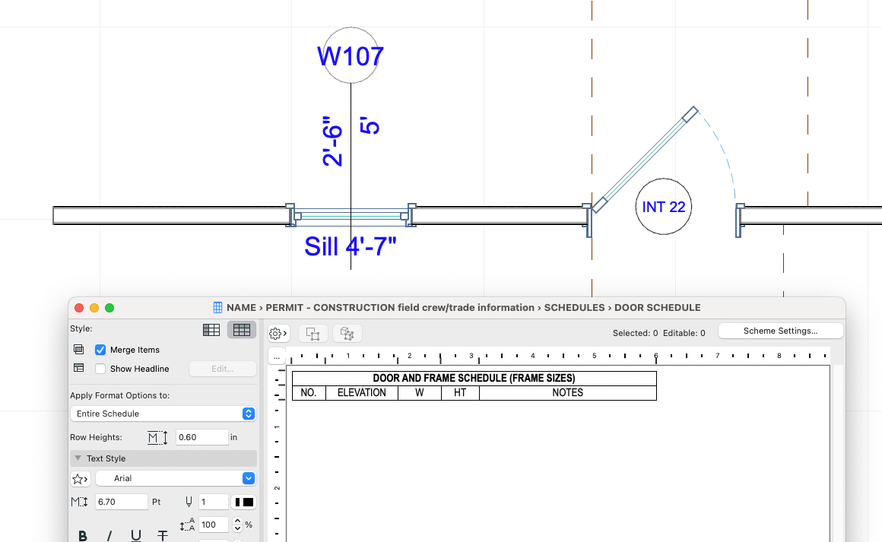Click the DOOR AND FRAME SCHEDULE title cell

(x=474, y=378)
